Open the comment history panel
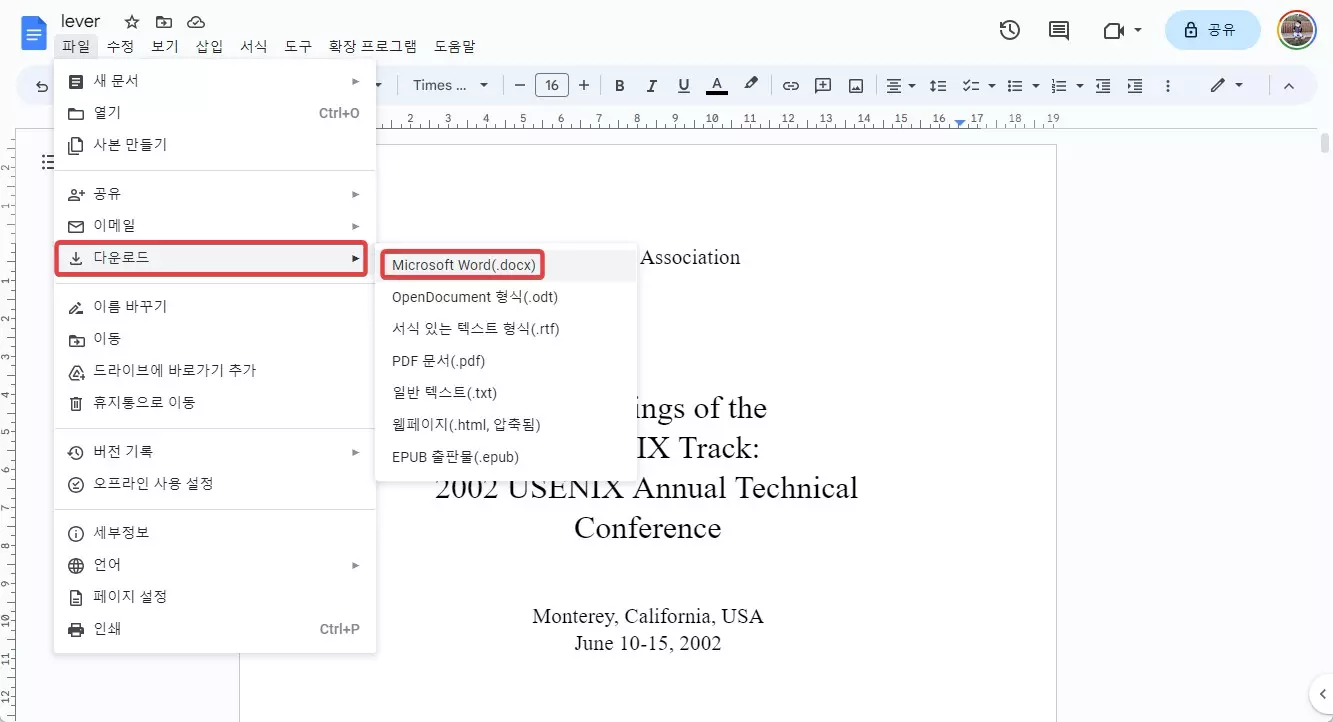1333x722 pixels. pos(1057,30)
